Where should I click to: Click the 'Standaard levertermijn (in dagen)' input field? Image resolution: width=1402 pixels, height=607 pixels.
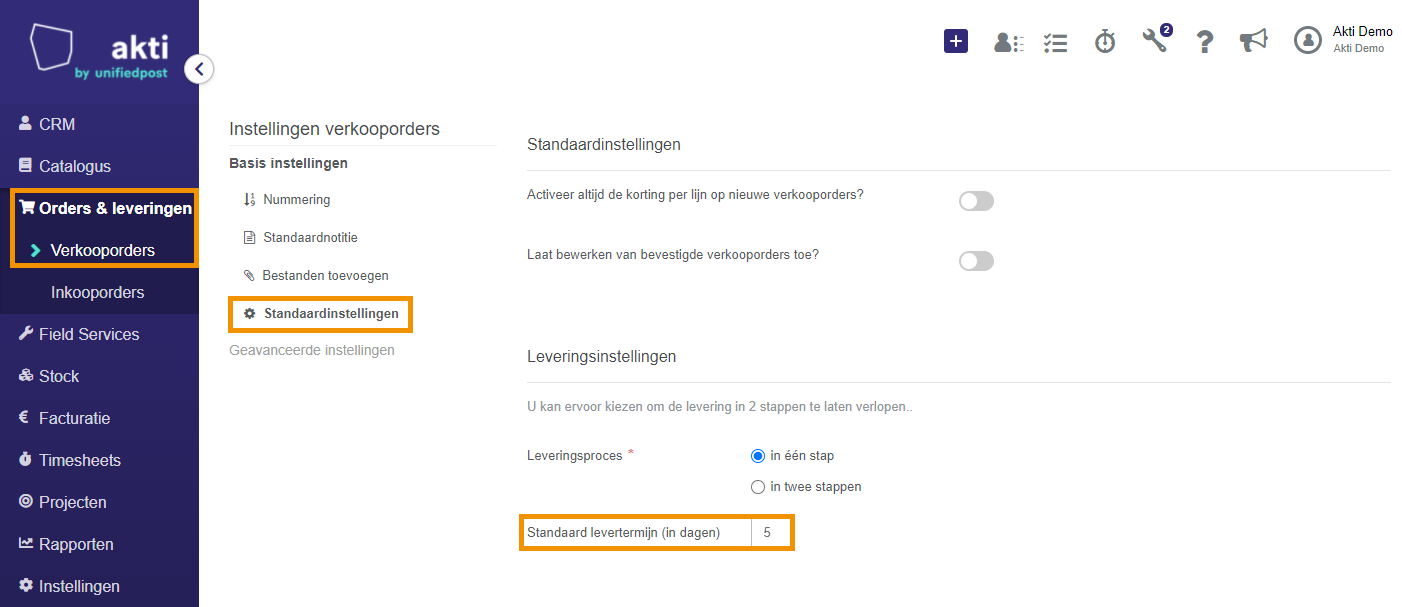click(x=771, y=533)
